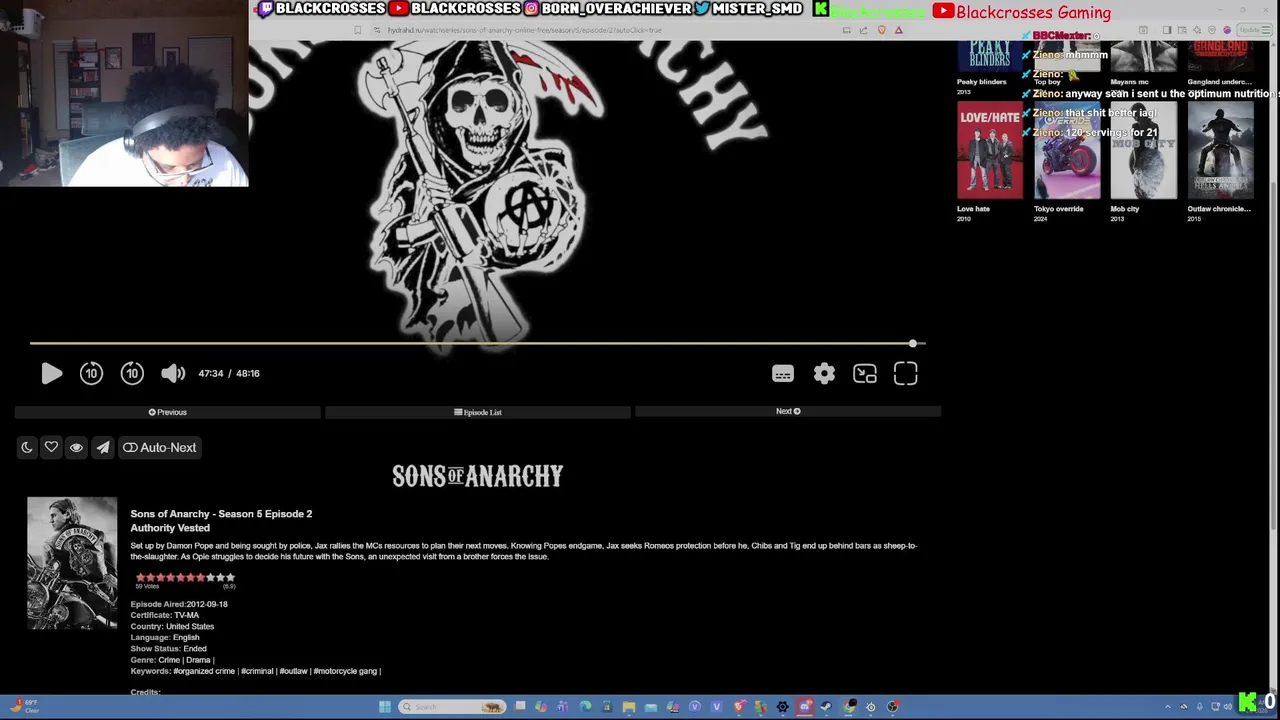Mute the video player volume
This screenshot has width=1280, height=720.
pyautogui.click(x=173, y=373)
